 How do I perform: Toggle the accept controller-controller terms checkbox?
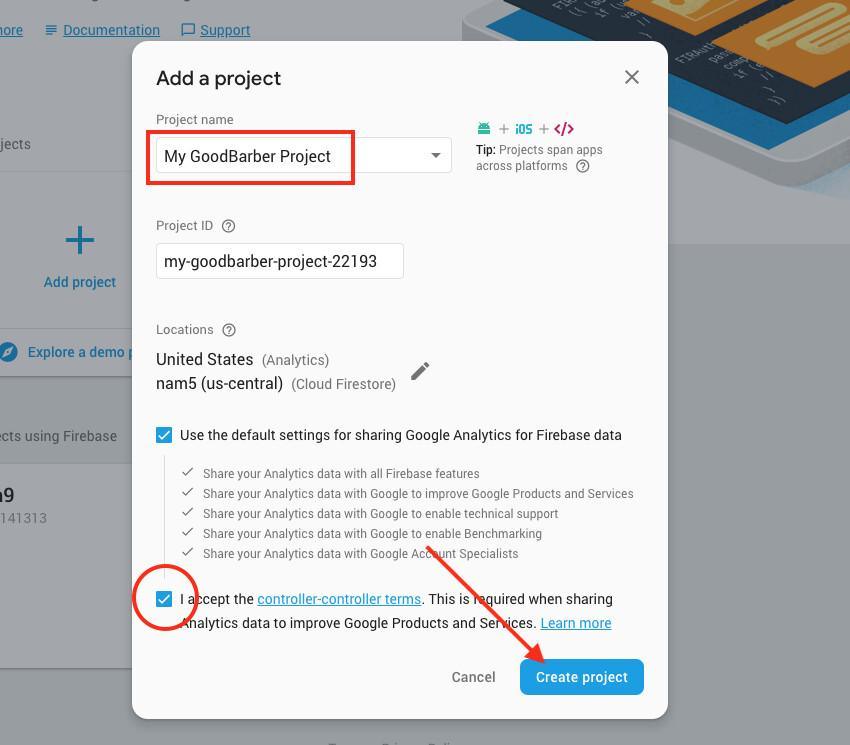164,599
